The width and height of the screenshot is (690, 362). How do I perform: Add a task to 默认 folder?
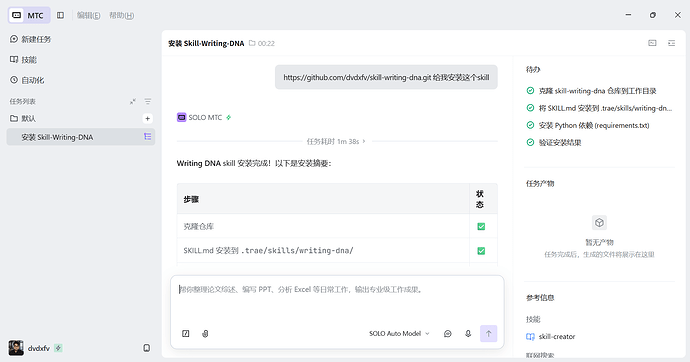coord(147,118)
